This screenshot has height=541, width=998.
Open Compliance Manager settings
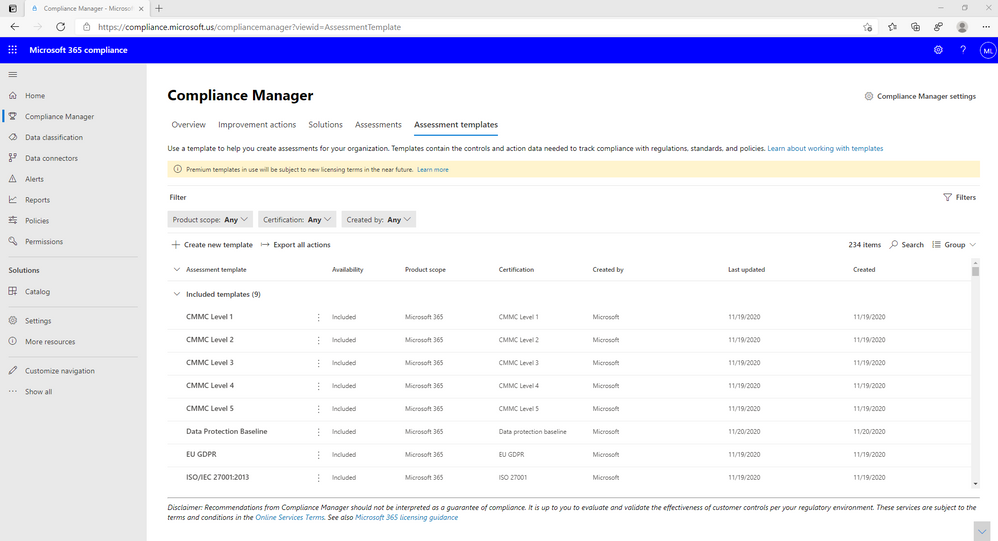(920, 96)
